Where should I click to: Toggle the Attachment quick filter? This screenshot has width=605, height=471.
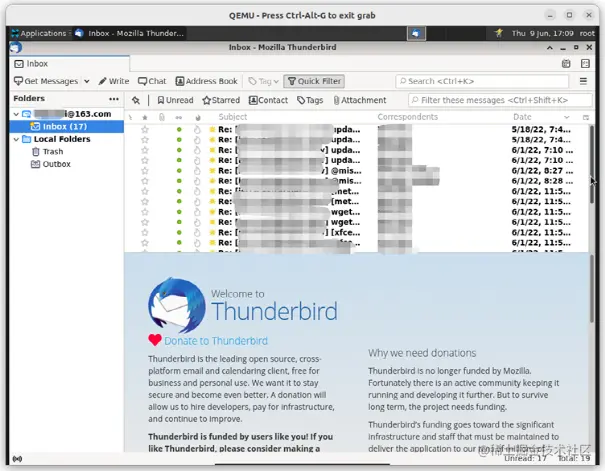(x=360, y=100)
